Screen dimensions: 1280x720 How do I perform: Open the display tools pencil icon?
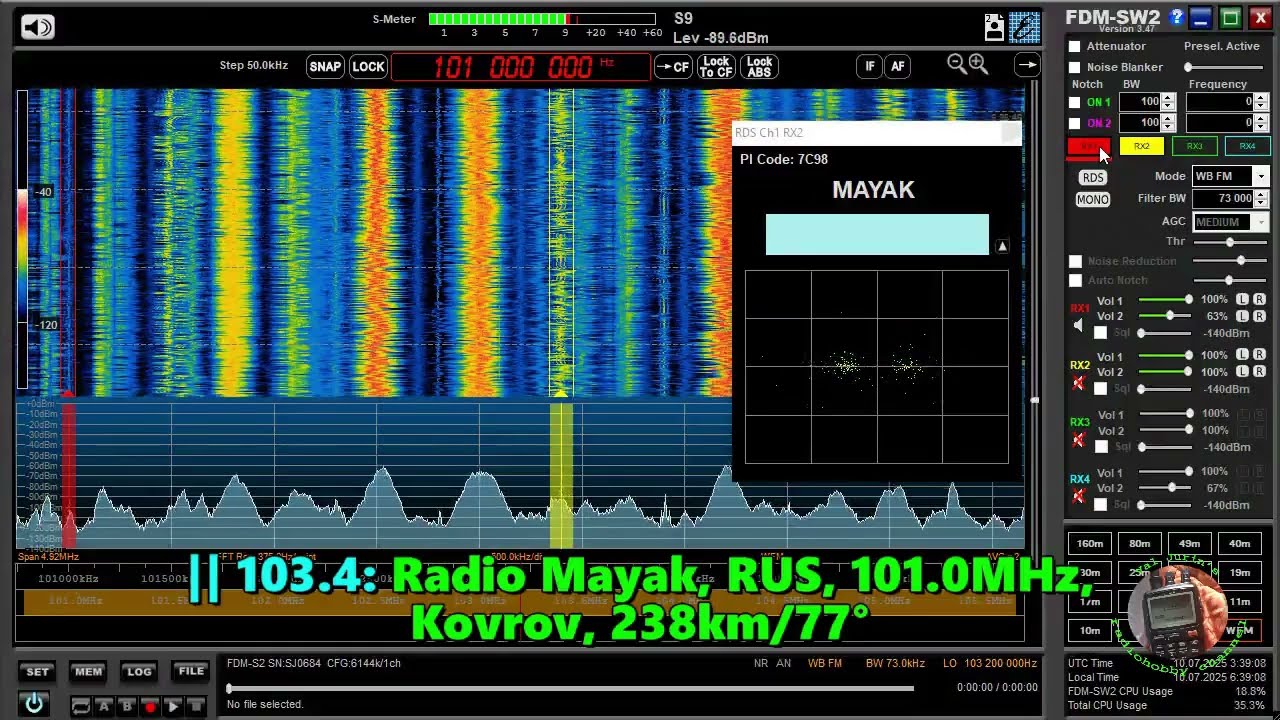(x=1024, y=27)
